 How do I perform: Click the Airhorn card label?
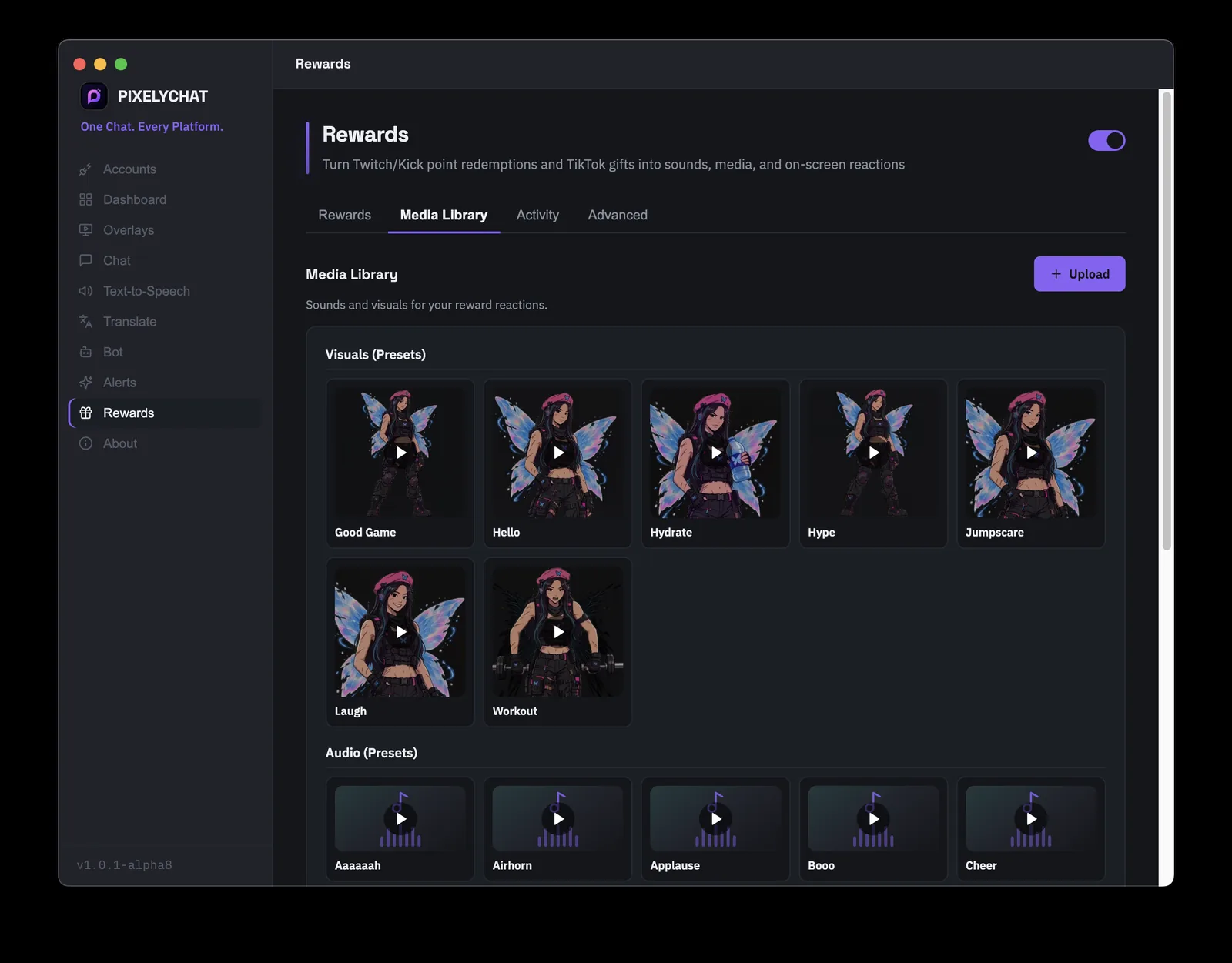pyautogui.click(x=512, y=865)
